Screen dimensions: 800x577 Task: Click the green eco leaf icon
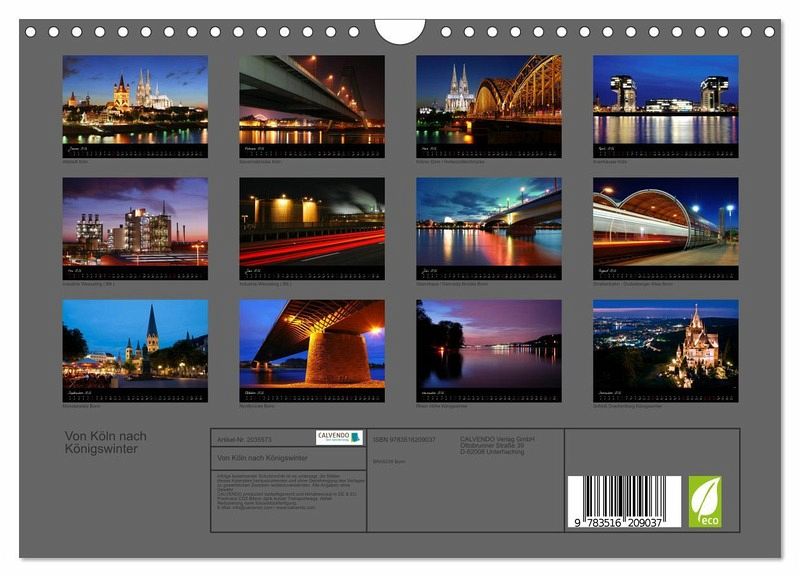point(704,501)
